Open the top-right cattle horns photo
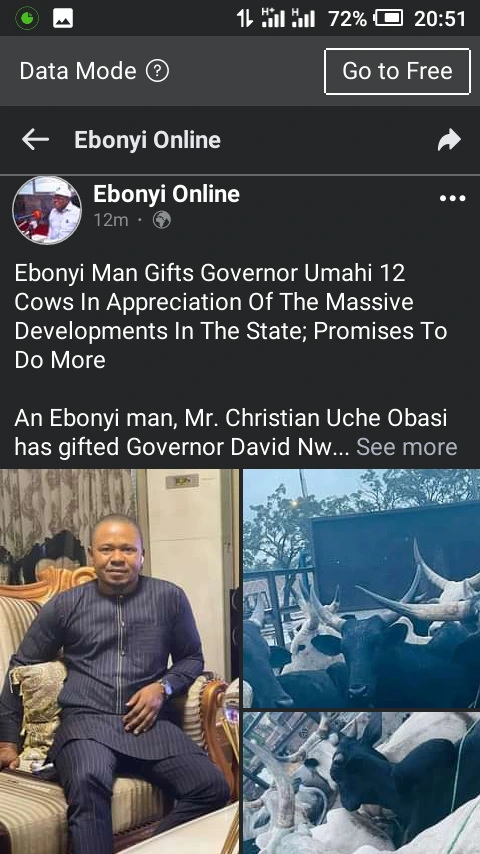480x854 pixels. tap(362, 588)
